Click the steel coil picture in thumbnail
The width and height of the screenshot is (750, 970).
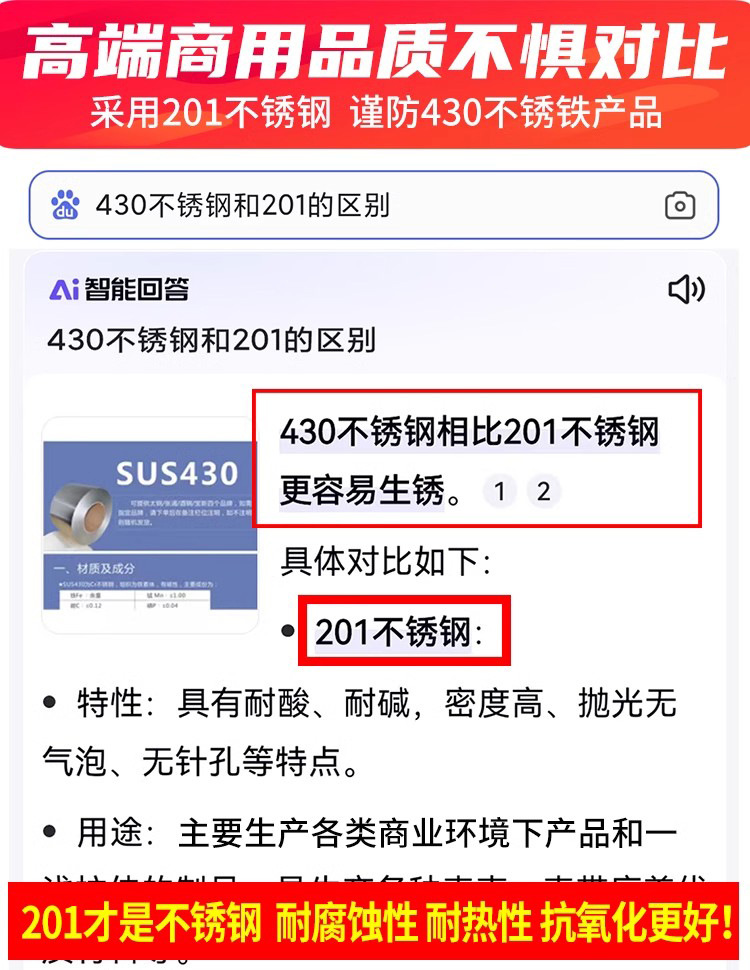tap(78, 510)
